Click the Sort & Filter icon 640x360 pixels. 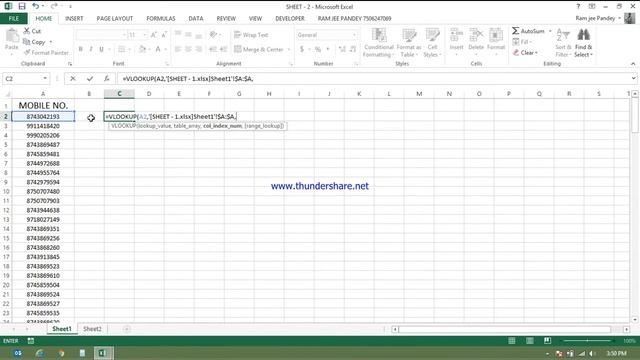click(x=563, y=36)
